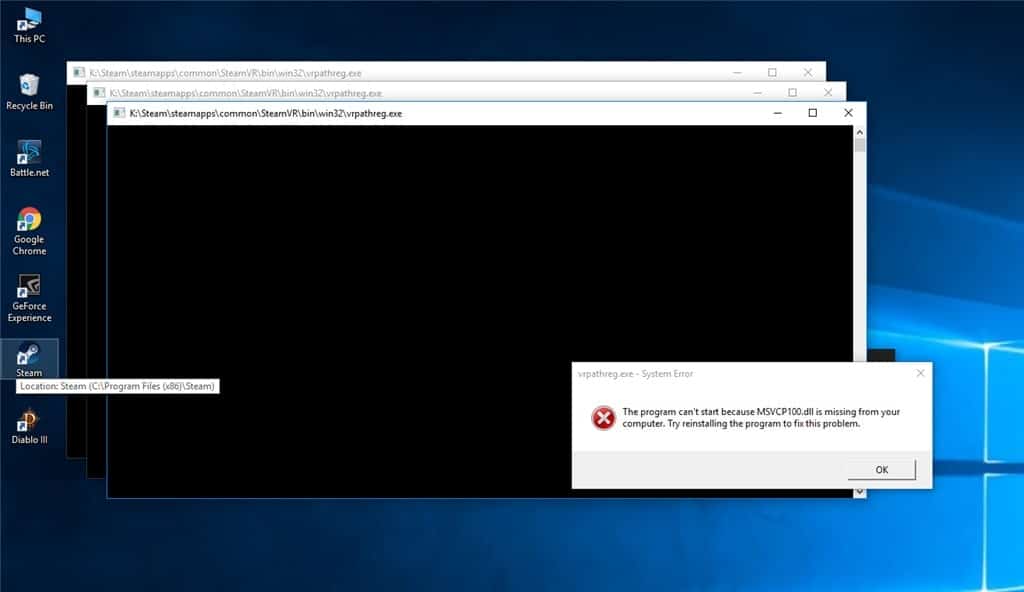
Task: Minimize the middle vrpathreg.exe console window
Action: click(x=757, y=93)
